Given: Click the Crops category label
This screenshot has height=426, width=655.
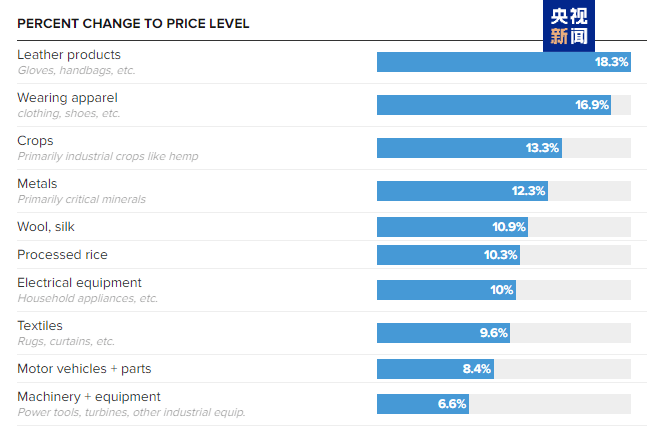Looking at the screenshot, I should tap(35, 141).
